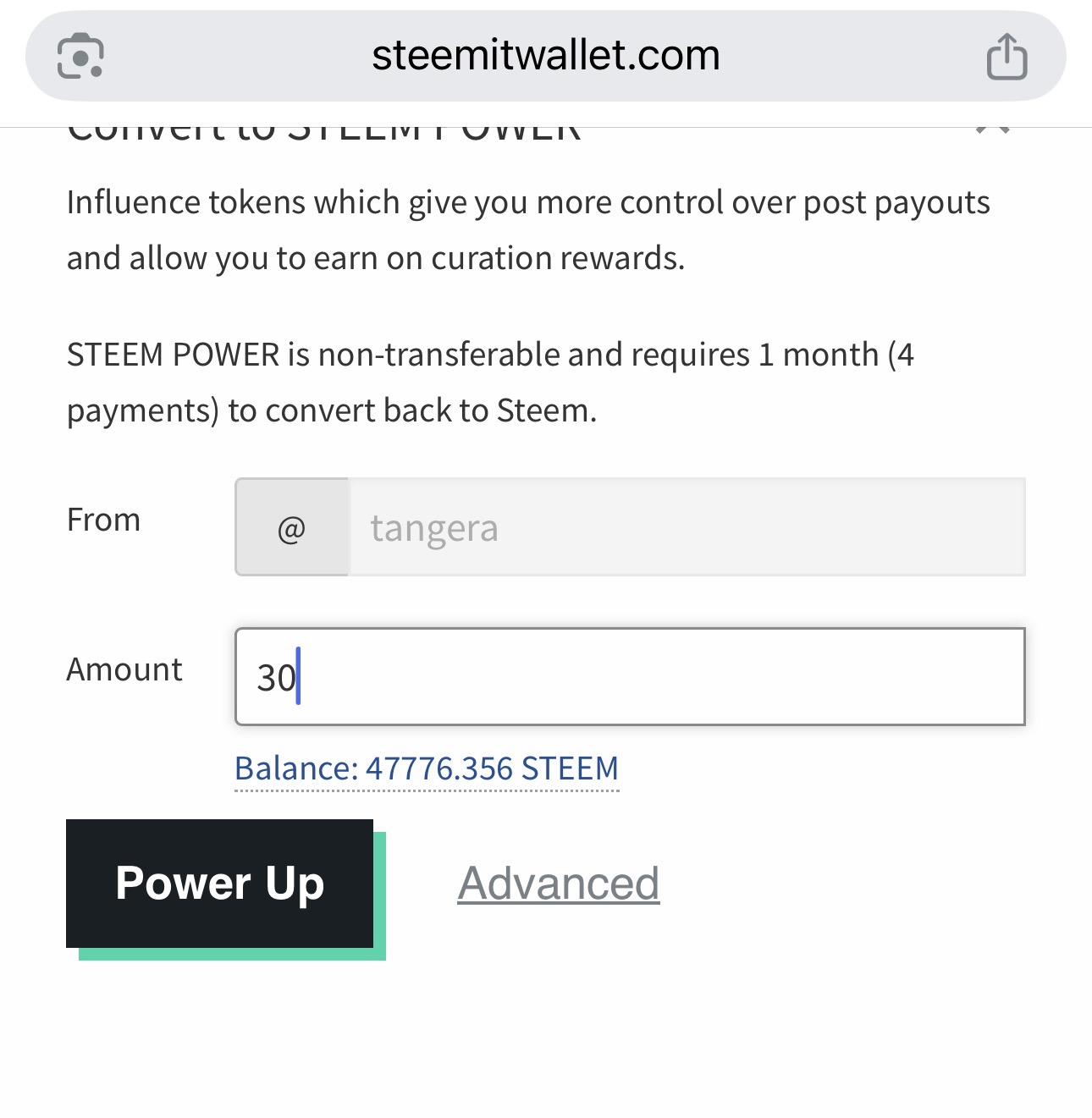Click empty space inside the browser address bar

pos(847,56)
